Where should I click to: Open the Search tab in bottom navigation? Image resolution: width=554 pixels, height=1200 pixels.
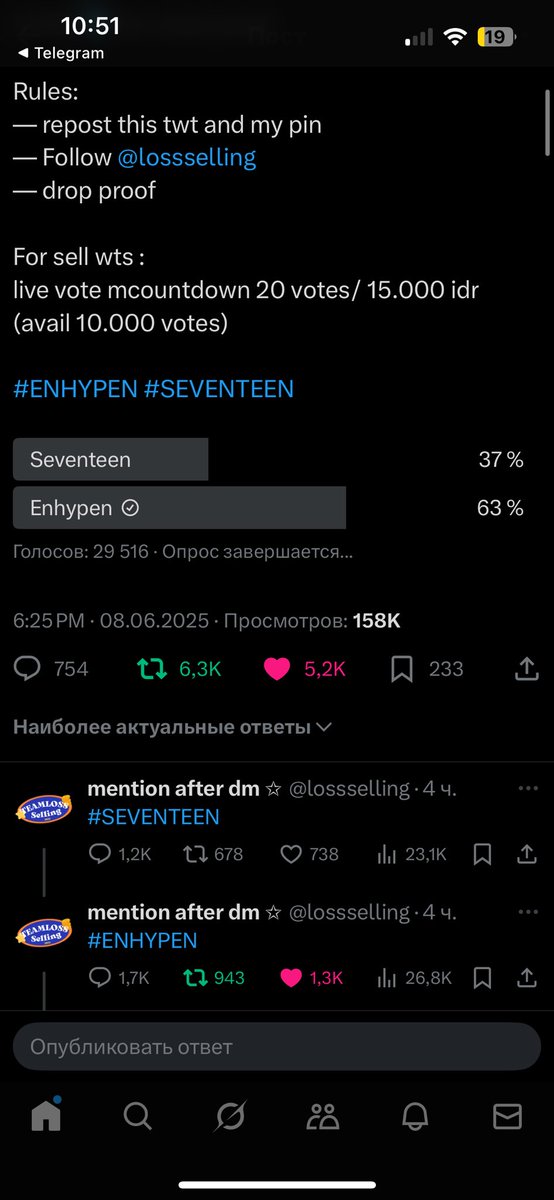coord(137,1115)
